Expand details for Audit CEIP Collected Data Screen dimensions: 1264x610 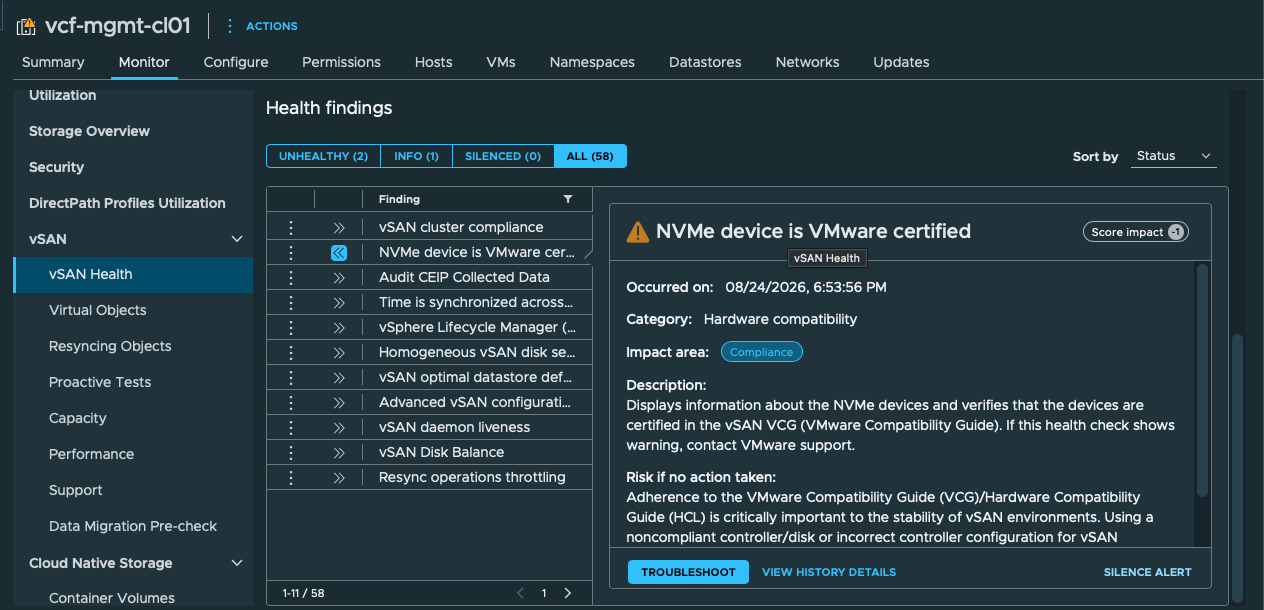point(339,277)
